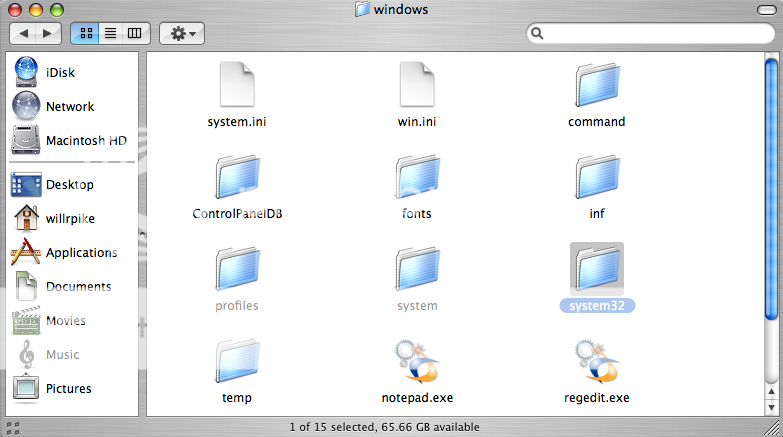The height and width of the screenshot is (437, 783).
Task: Go forward with the right arrow button
Action: 48,33
